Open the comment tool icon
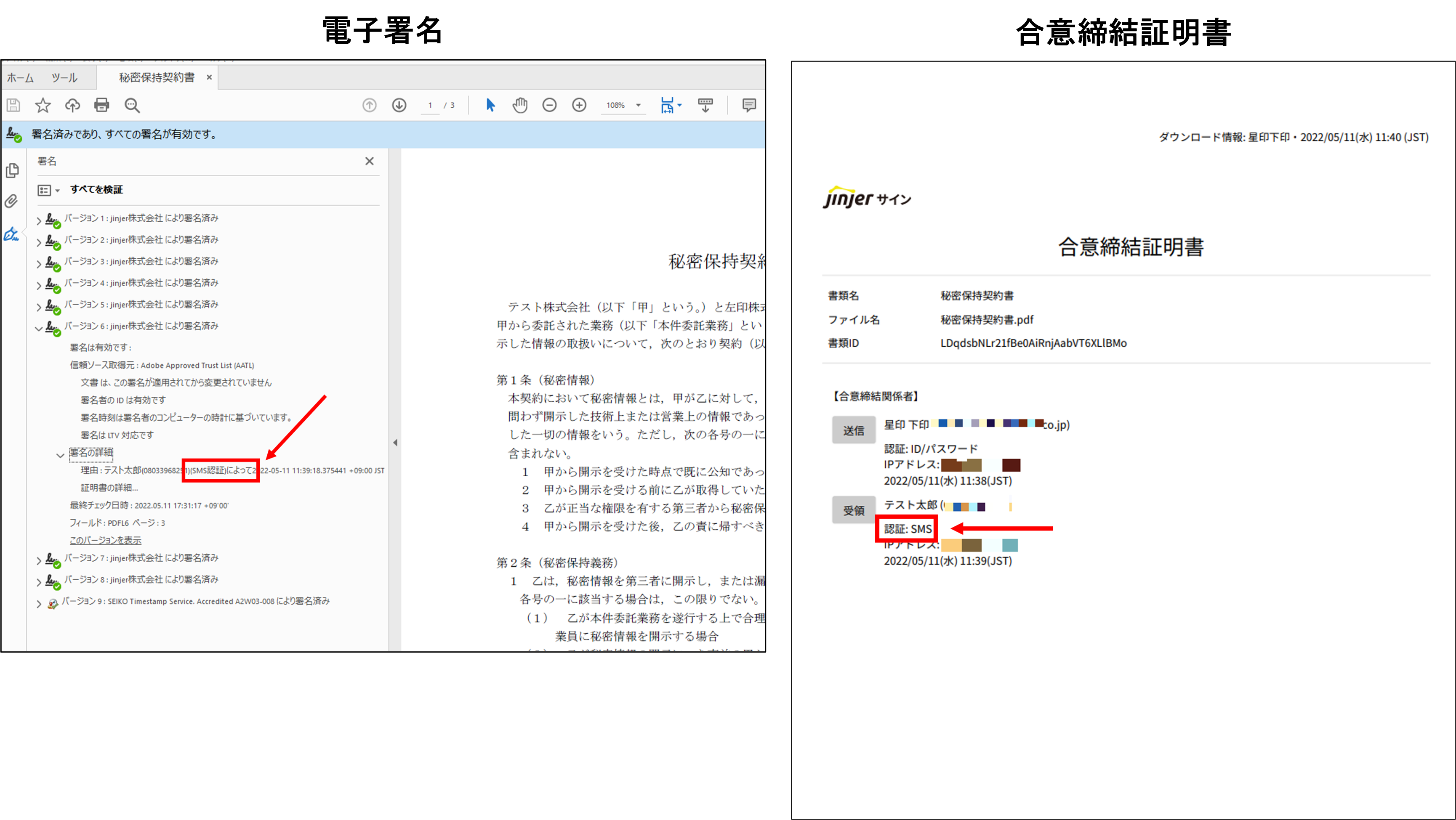This screenshot has height=820, width=1456. 749,105
